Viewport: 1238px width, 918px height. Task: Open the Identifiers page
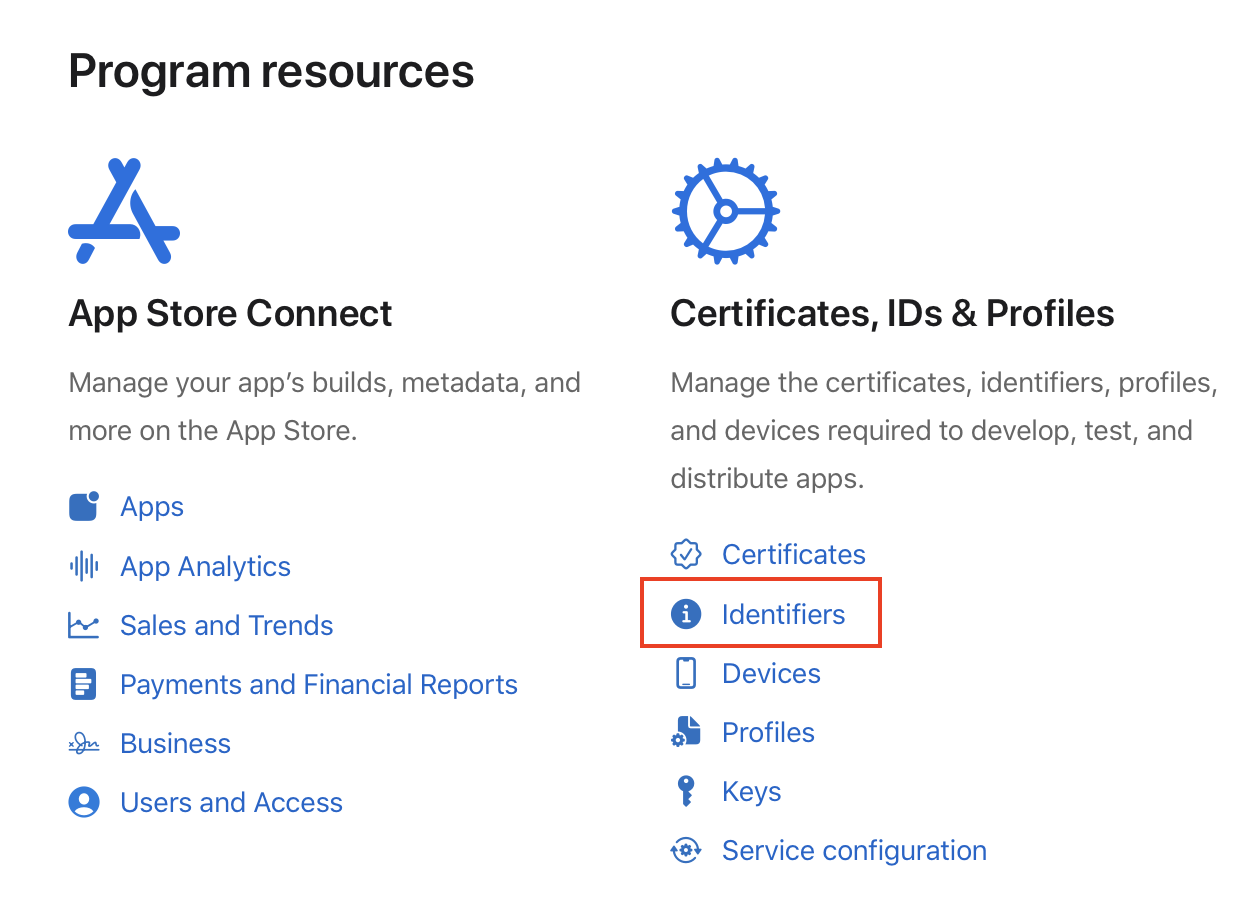783,614
